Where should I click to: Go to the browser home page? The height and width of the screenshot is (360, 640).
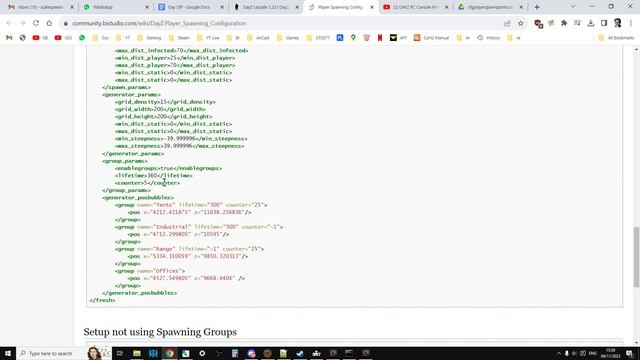[49, 23]
